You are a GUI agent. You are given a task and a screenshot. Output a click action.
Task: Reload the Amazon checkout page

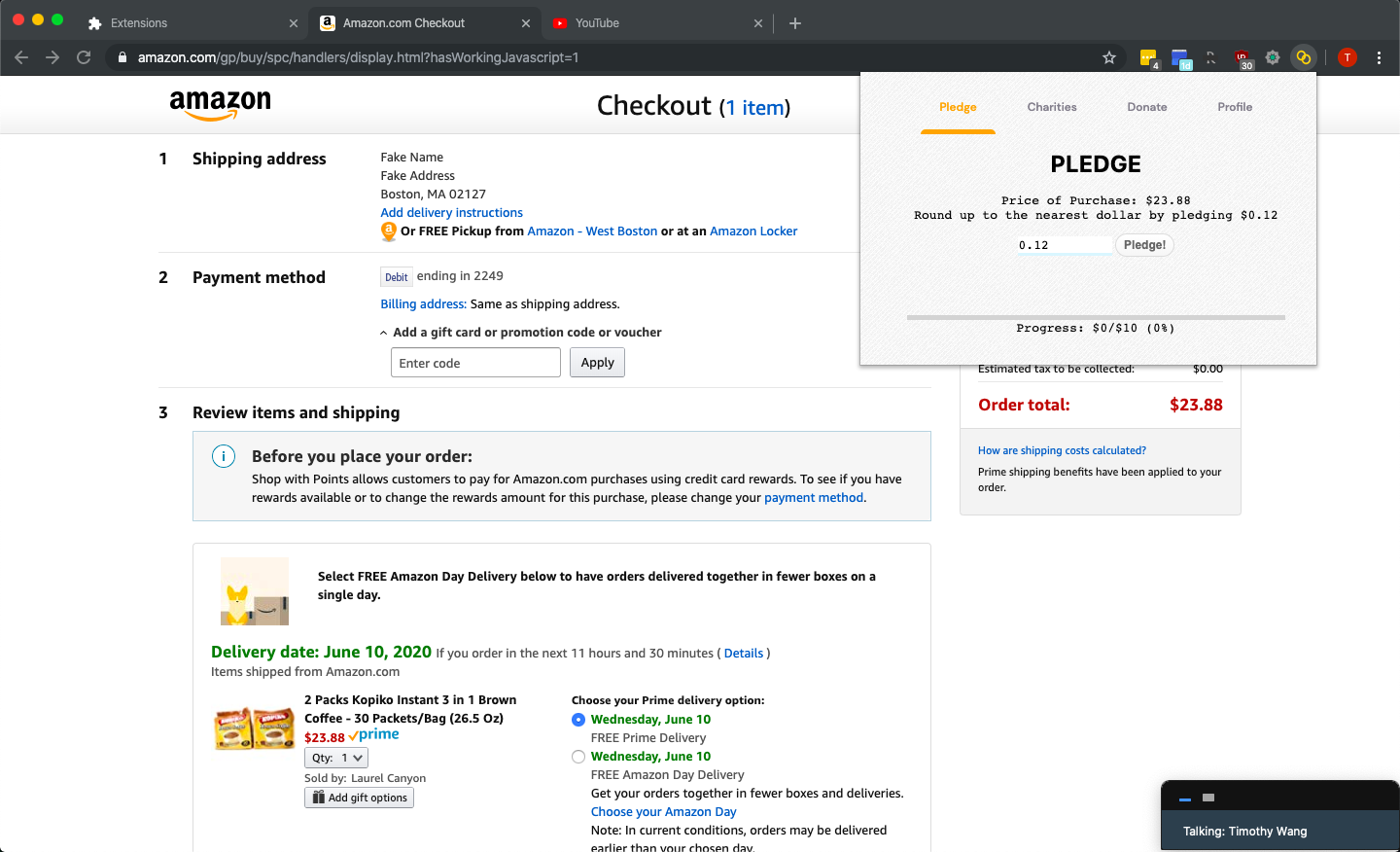[x=84, y=57]
